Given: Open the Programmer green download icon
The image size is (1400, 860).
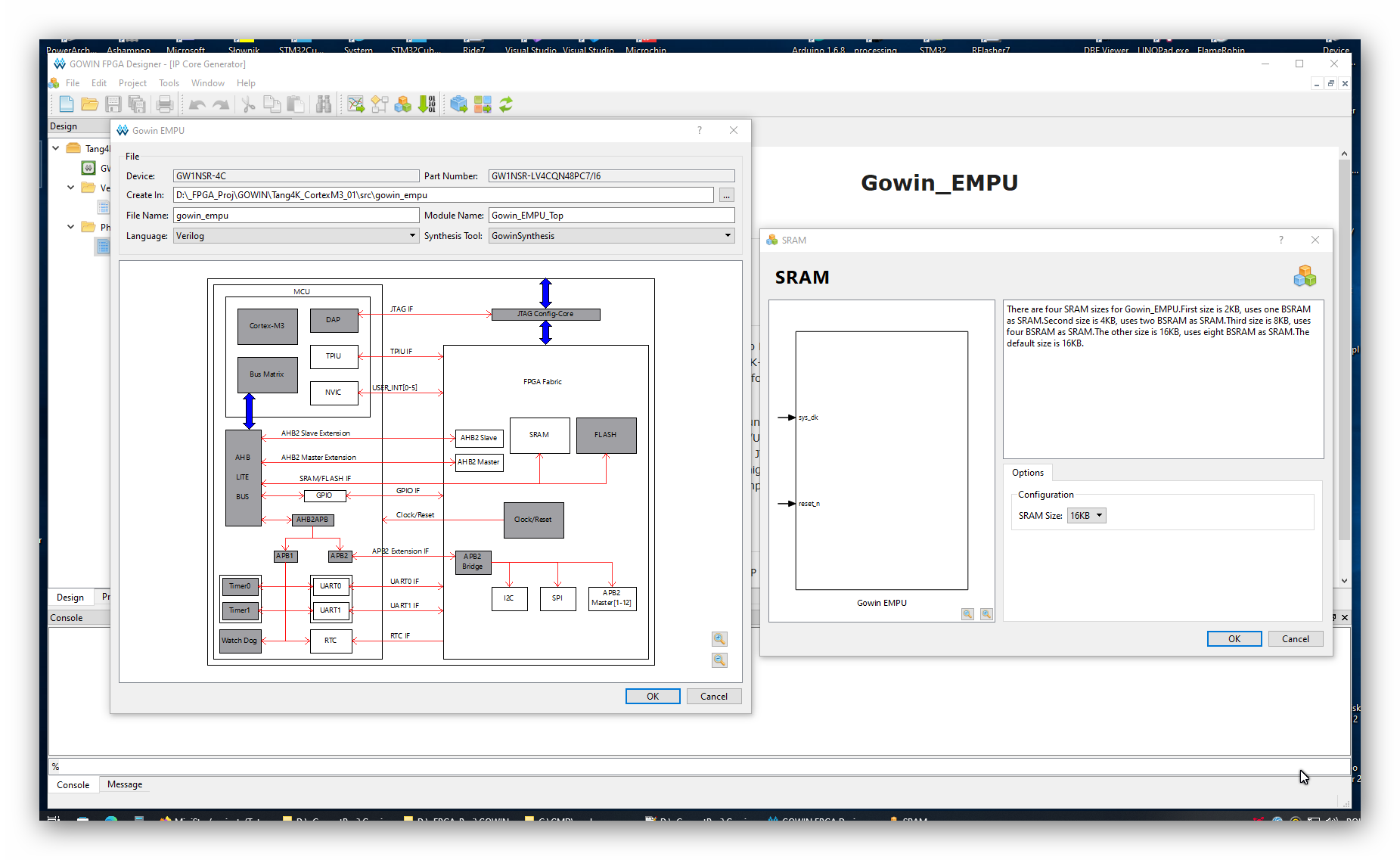Looking at the screenshot, I should [x=427, y=104].
